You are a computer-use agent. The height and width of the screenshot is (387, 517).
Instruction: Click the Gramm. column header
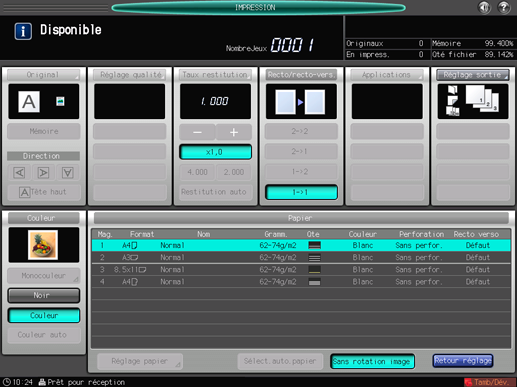click(x=275, y=234)
